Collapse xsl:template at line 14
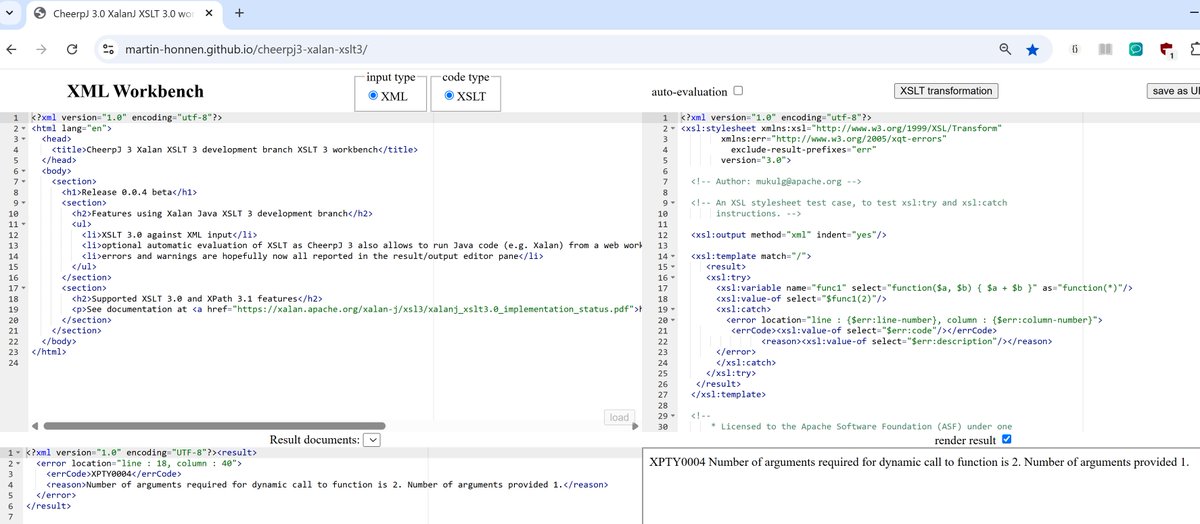The height and width of the screenshot is (524, 1200). pos(673,256)
